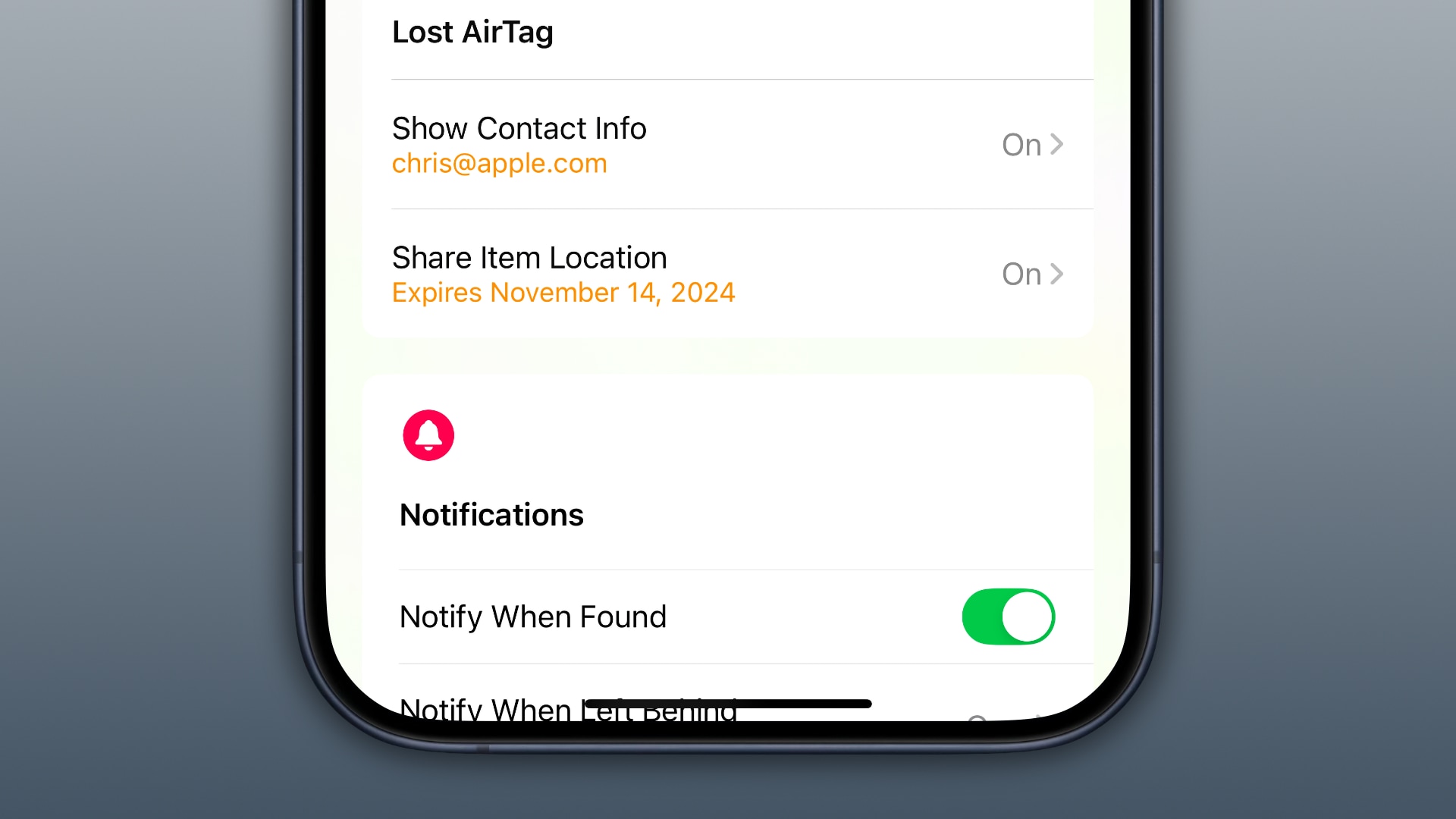The height and width of the screenshot is (819, 1456).
Task: Tap Show Contact Info row
Action: tap(728, 143)
